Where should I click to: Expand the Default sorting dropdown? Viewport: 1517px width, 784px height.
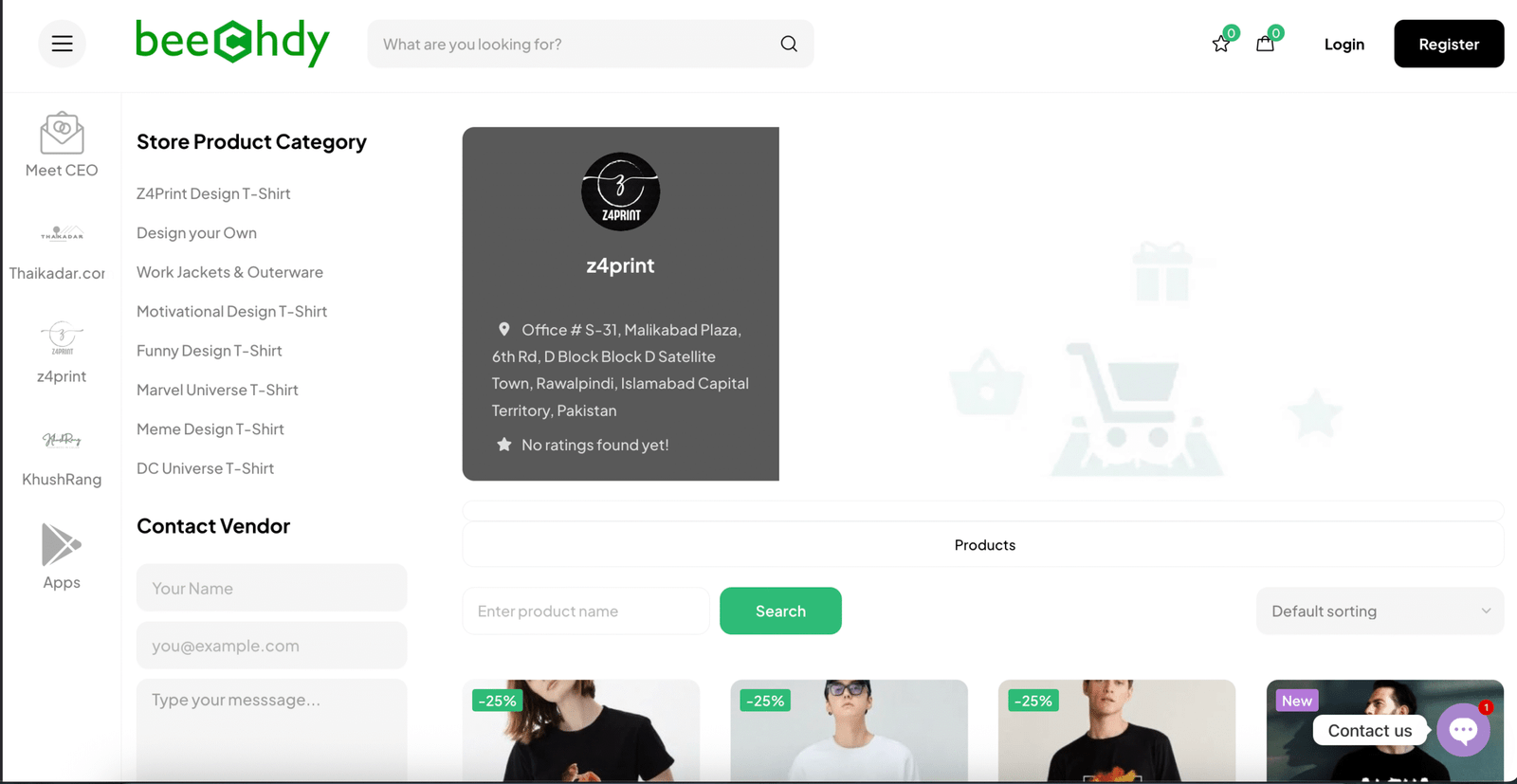(x=1380, y=611)
